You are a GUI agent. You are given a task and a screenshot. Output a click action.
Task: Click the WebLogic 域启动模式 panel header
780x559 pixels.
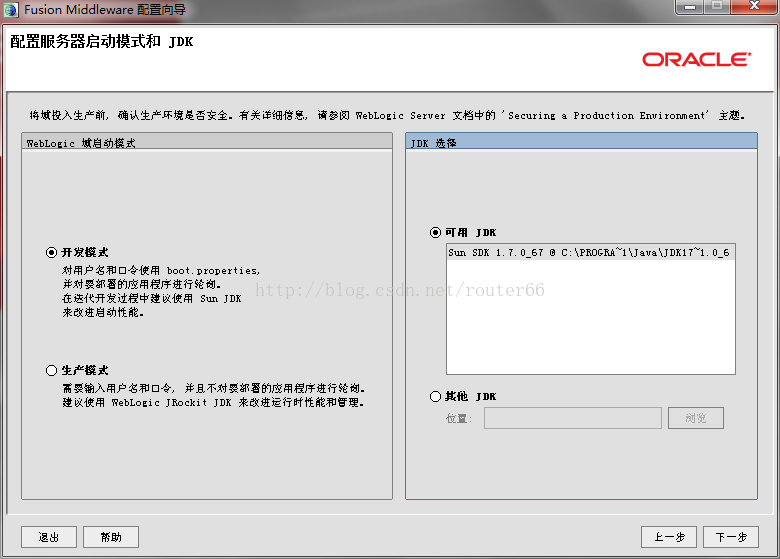[207, 141]
